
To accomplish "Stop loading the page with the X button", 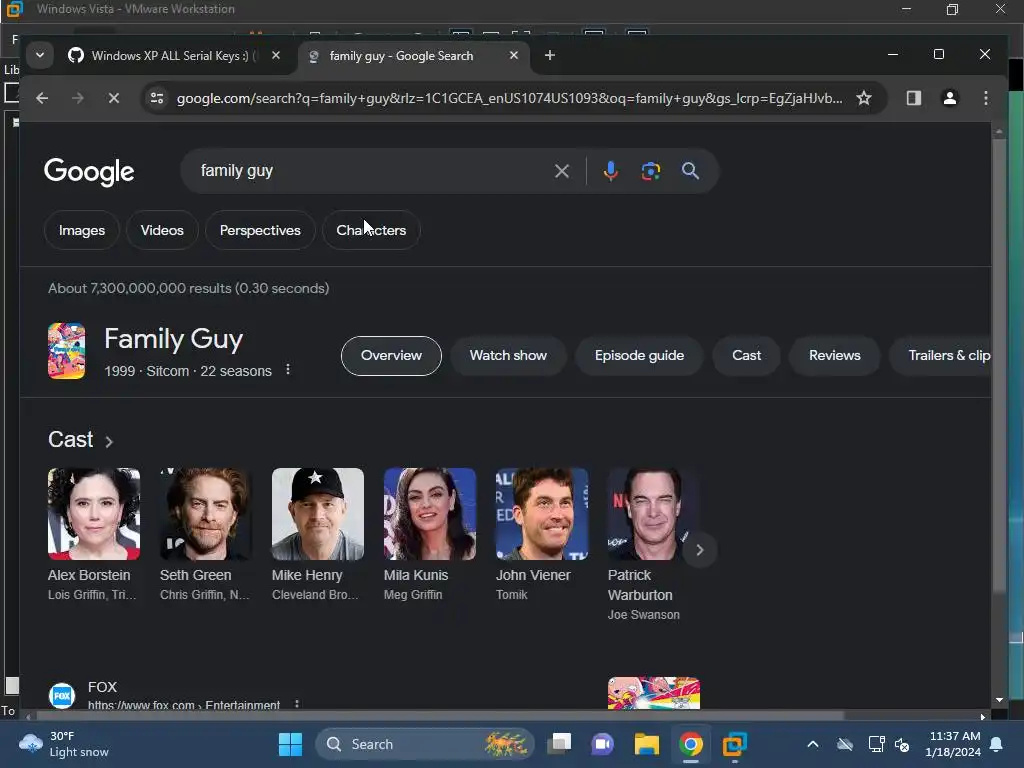I will click(x=114, y=98).
